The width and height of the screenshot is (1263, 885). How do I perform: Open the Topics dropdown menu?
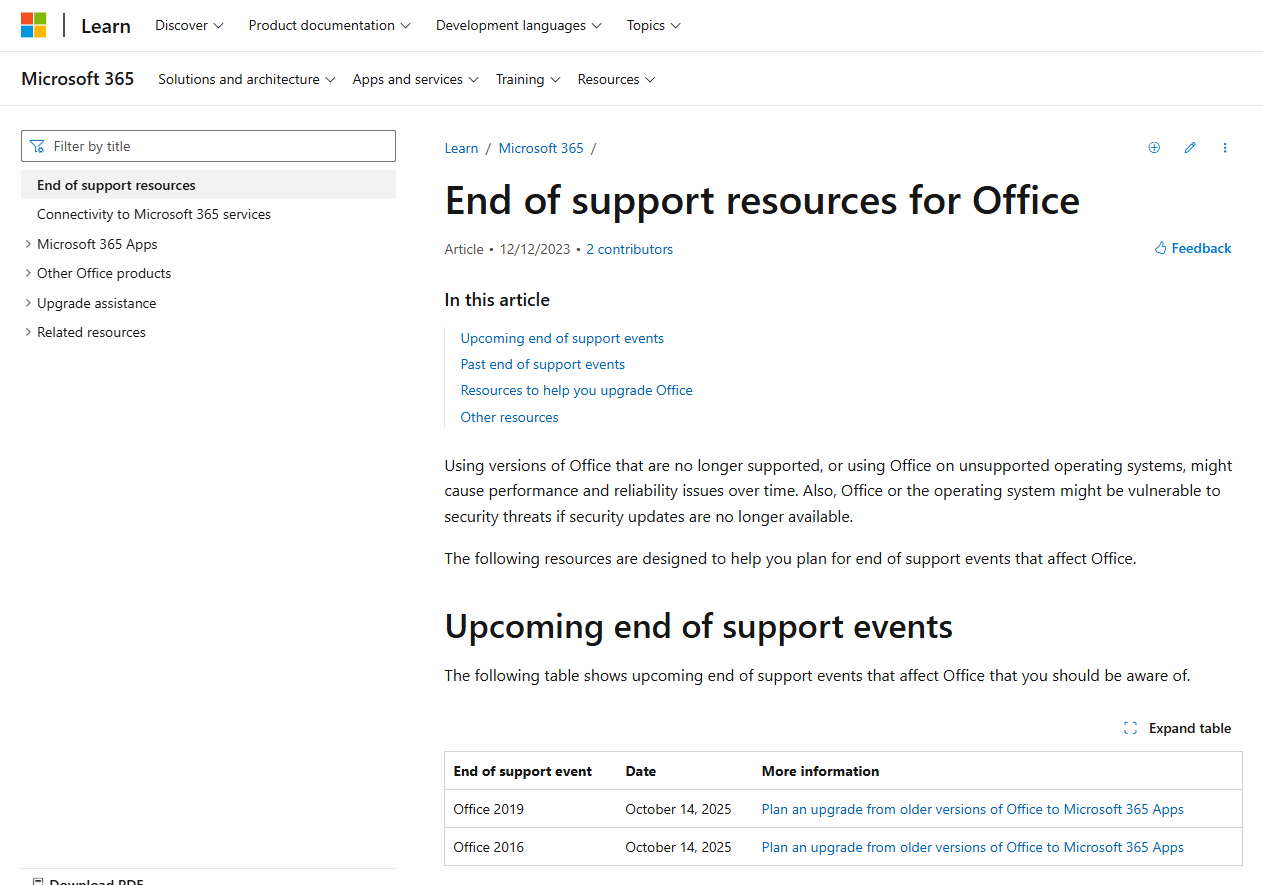[x=654, y=26]
